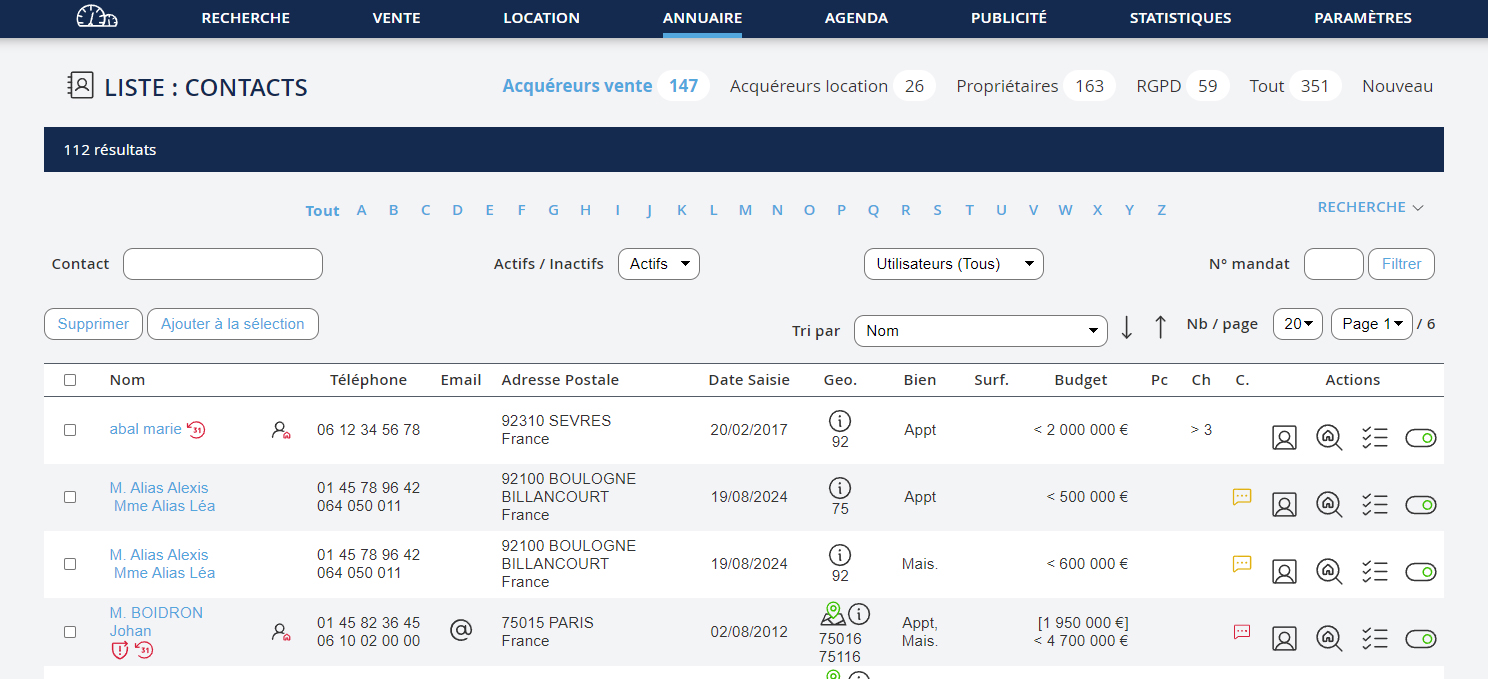Expand the Utilisateurs (Tous) dropdown
The height and width of the screenshot is (679, 1488).
(953, 264)
